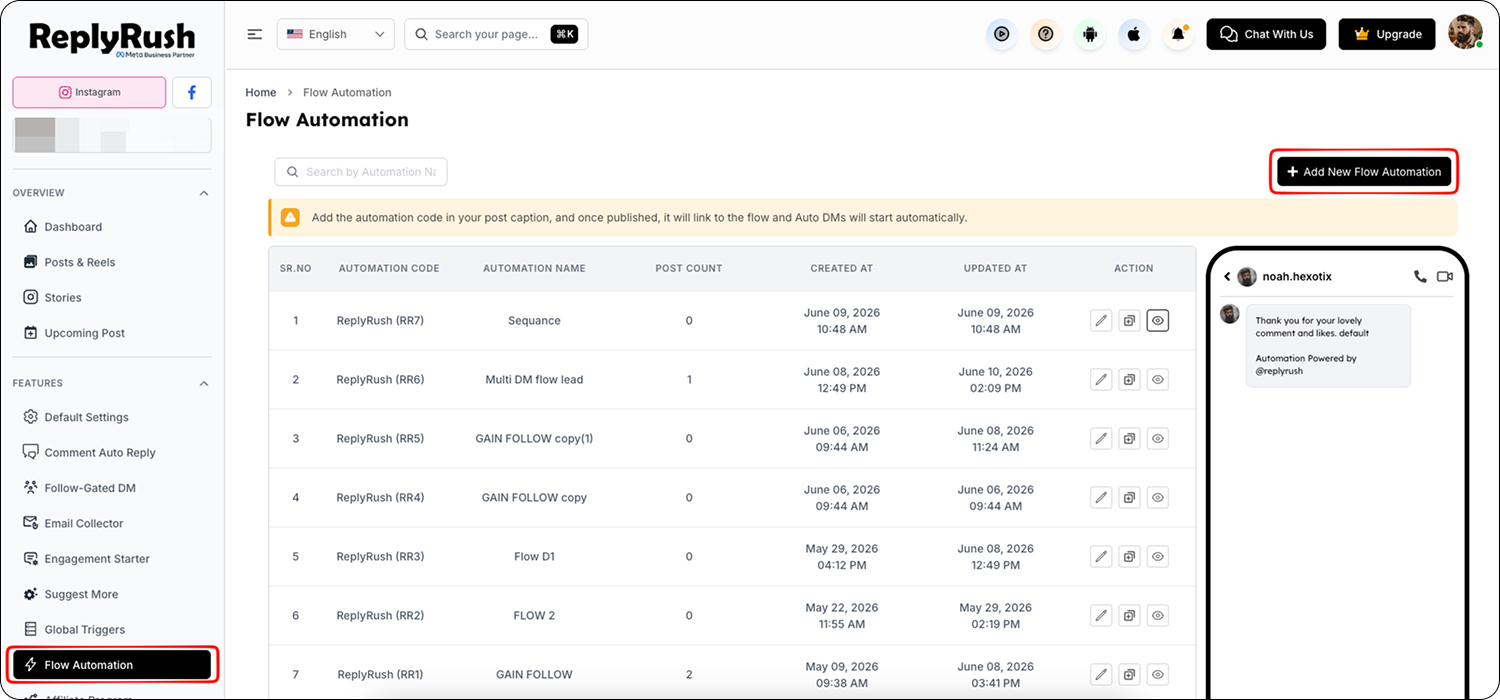Toggle preview eye for GAIN FOLLOW copy(1)
The image size is (1500, 700).
(x=1158, y=438)
